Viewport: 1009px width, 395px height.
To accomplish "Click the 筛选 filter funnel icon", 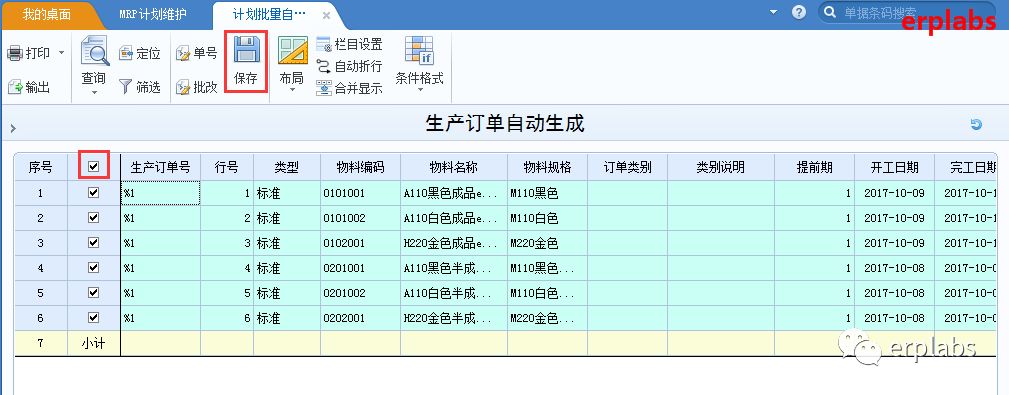I will coord(125,87).
